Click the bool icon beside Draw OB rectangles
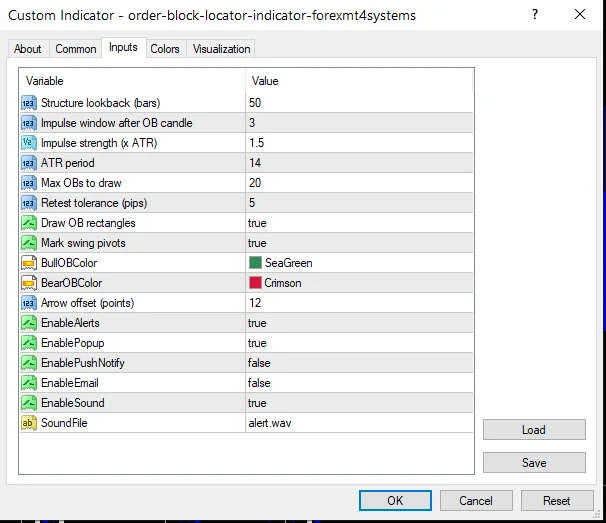The height and width of the screenshot is (523, 606). tap(29, 223)
